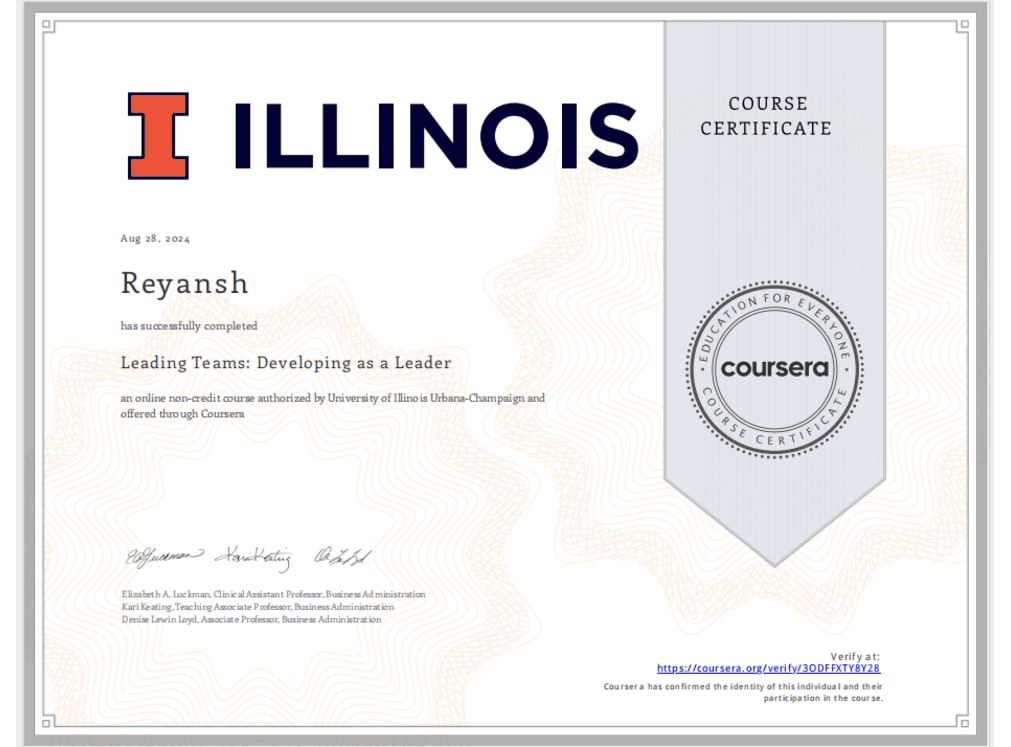1011x747 pixels.
Task: Click the 'Coursera has confirmed the identity' note
Action: [x=743, y=692]
